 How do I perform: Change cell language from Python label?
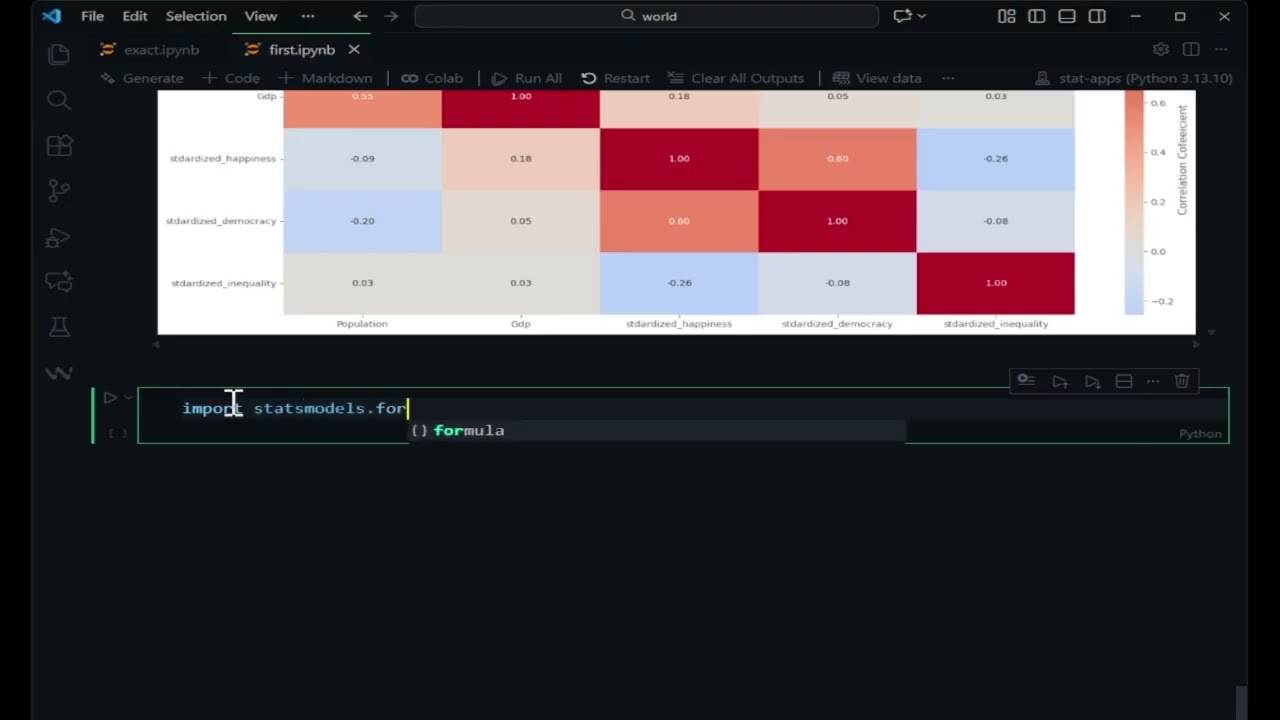click(x=1200, y=434)
